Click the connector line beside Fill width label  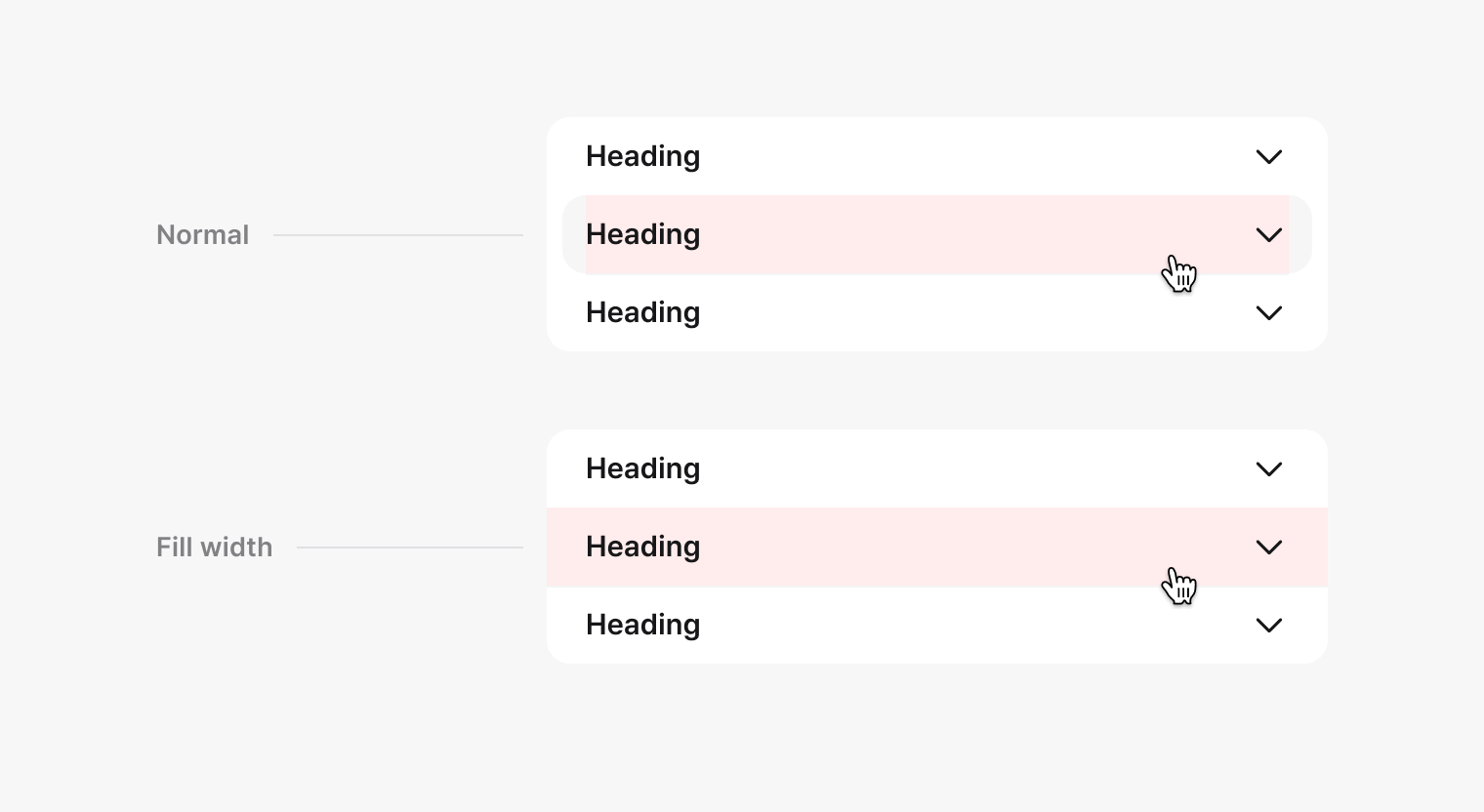[410, 548]
